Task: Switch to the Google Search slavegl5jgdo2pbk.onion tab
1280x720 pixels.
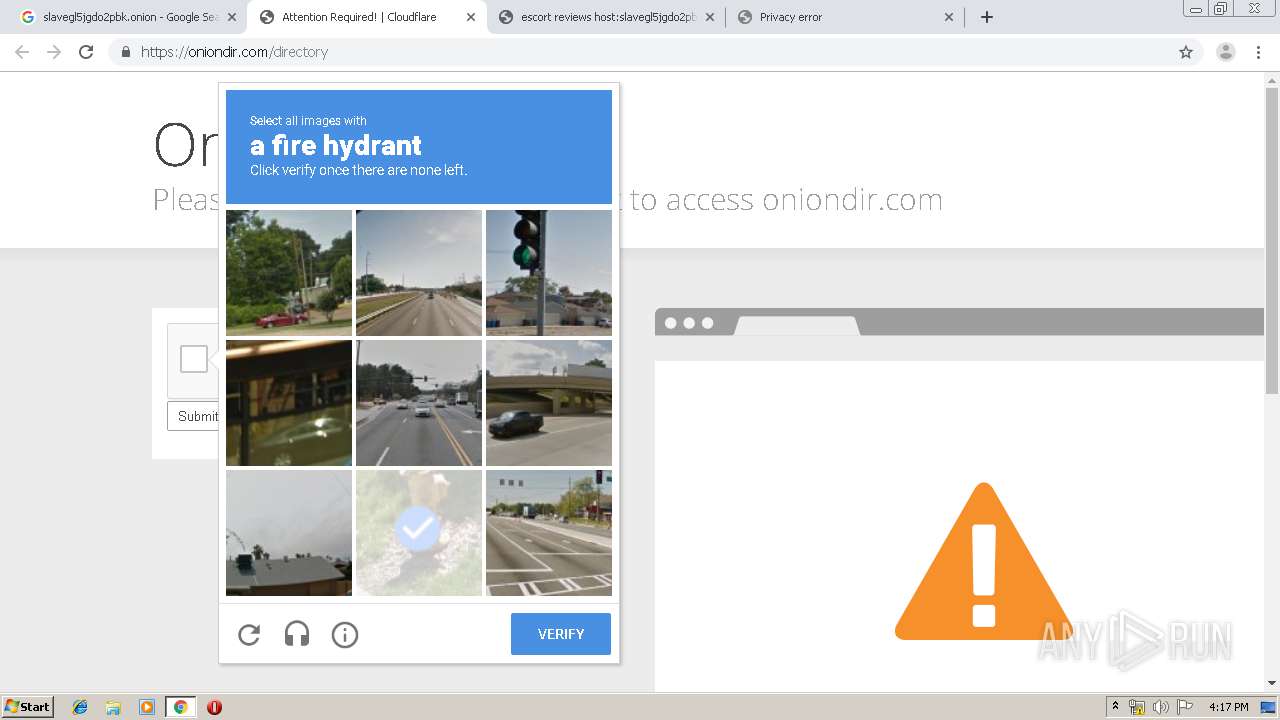Action: (x=130, y=17)
